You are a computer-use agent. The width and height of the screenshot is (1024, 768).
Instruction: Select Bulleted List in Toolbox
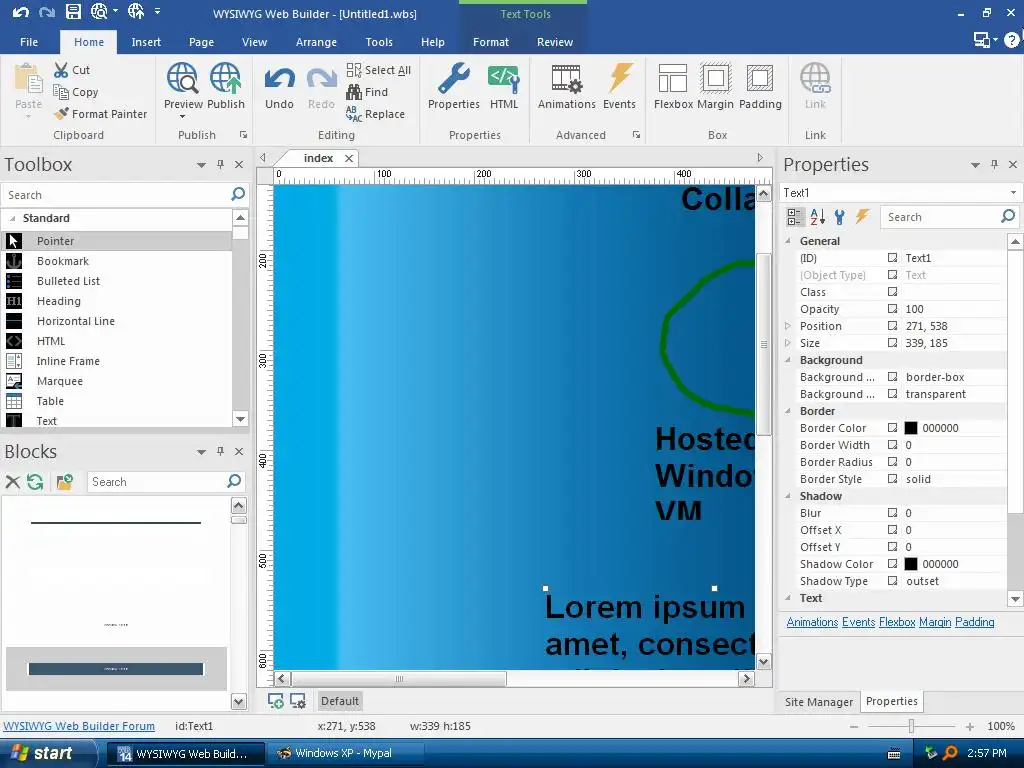click(x=118, y=281)
